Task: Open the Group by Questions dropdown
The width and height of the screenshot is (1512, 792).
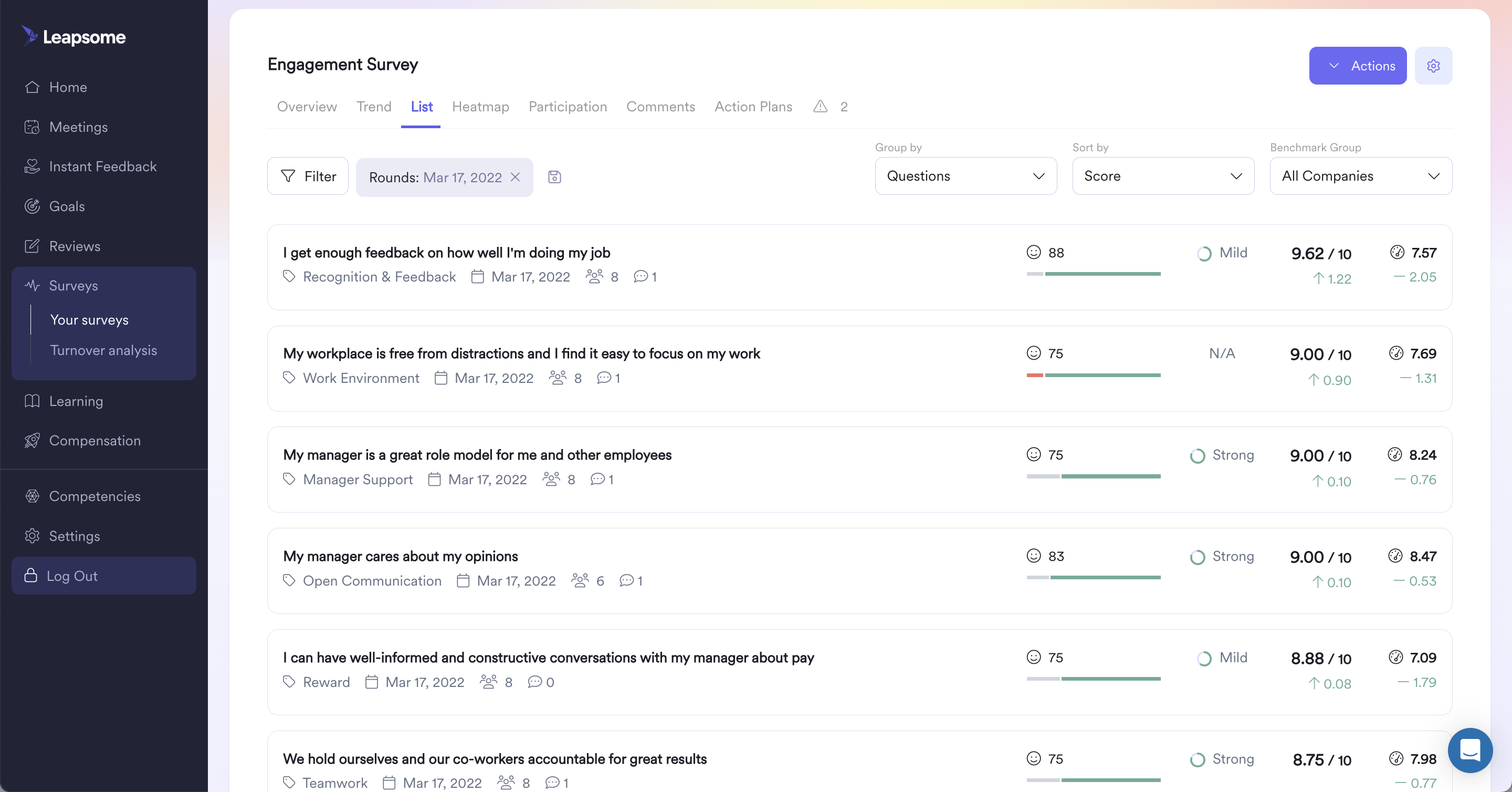Action: [965, 175]
